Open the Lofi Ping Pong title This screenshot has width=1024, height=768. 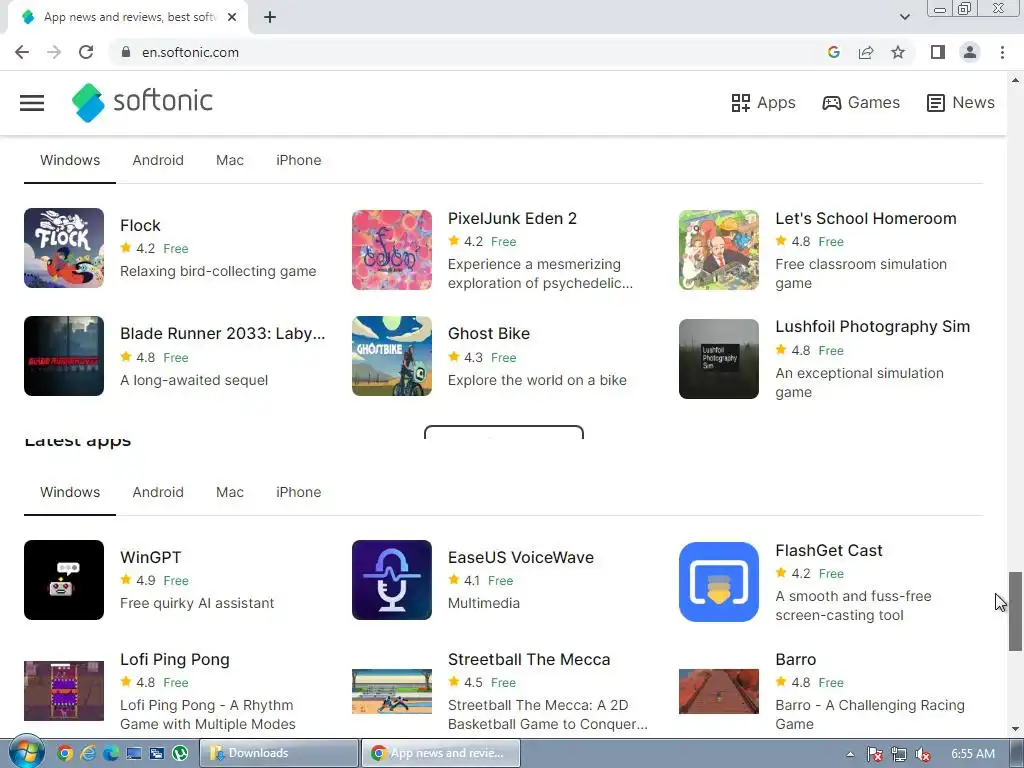174,660
